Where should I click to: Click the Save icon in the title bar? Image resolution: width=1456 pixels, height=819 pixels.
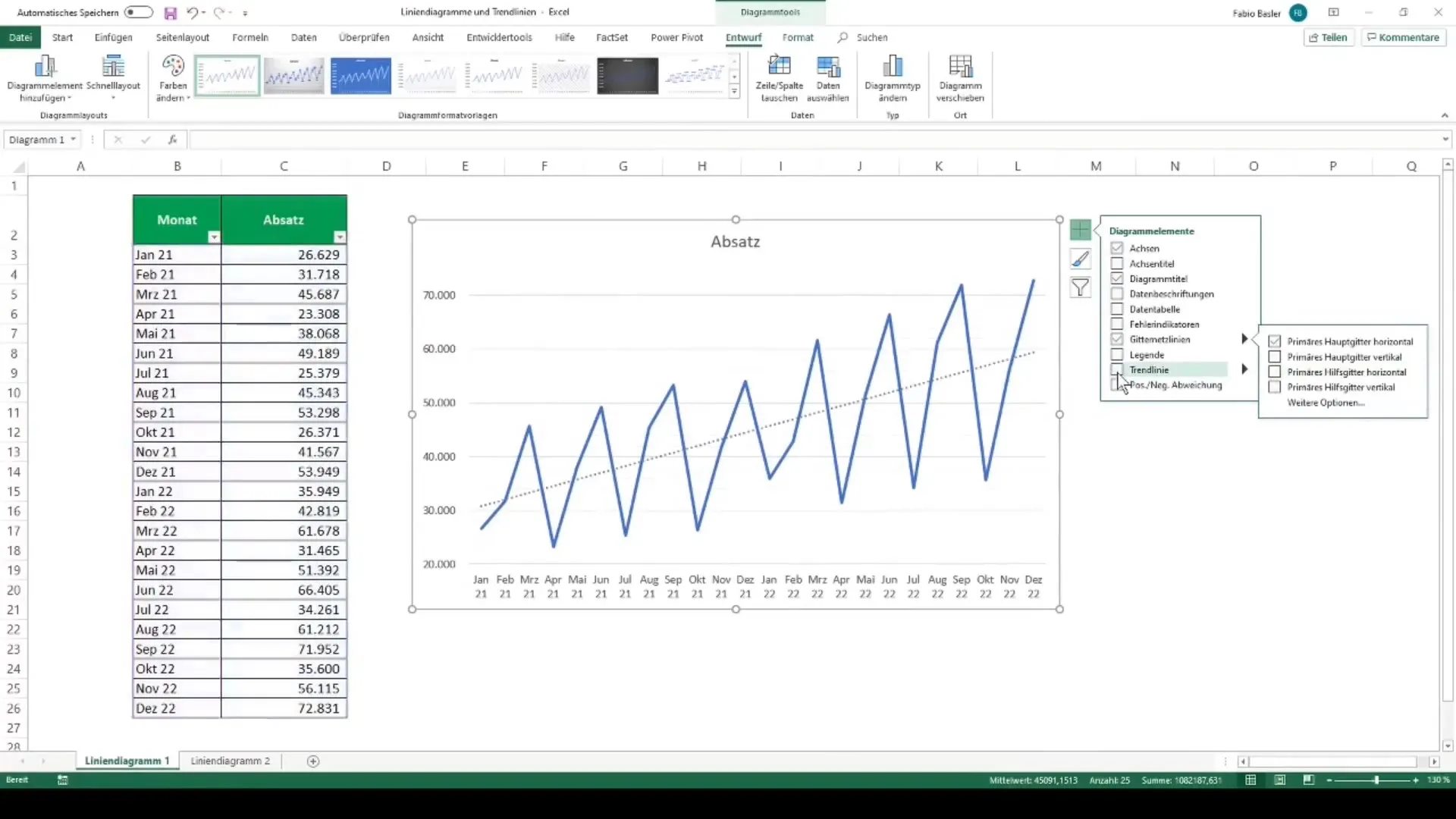coord(170,13)
